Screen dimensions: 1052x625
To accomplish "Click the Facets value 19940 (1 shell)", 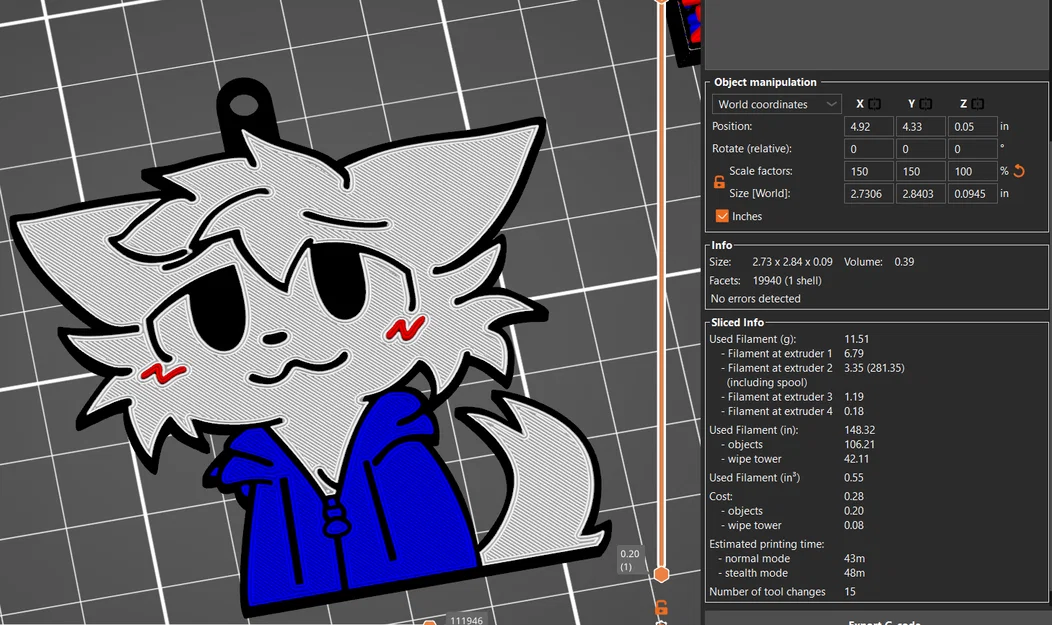I will click(787, 280).
